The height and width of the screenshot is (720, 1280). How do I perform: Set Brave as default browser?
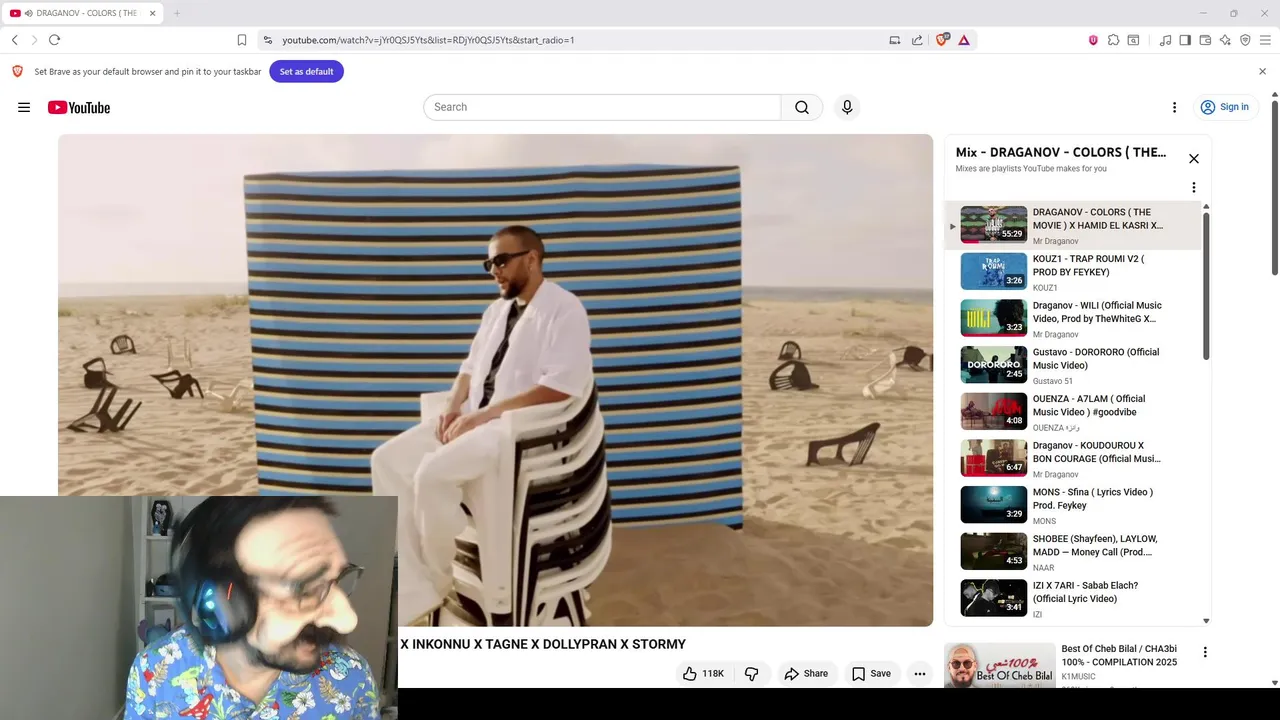click(x=306, y=72)
